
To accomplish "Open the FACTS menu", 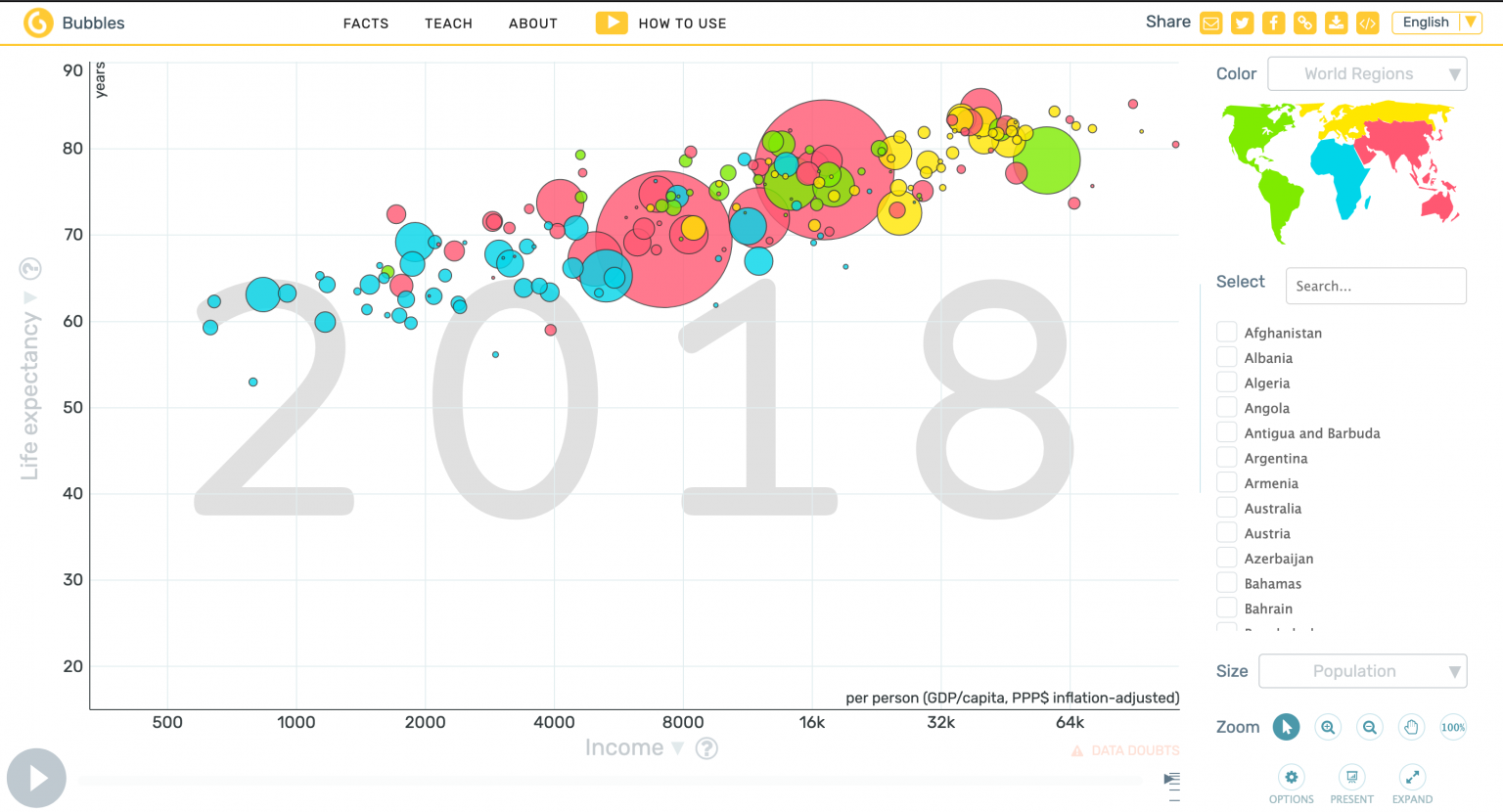I will coord(365,23).
